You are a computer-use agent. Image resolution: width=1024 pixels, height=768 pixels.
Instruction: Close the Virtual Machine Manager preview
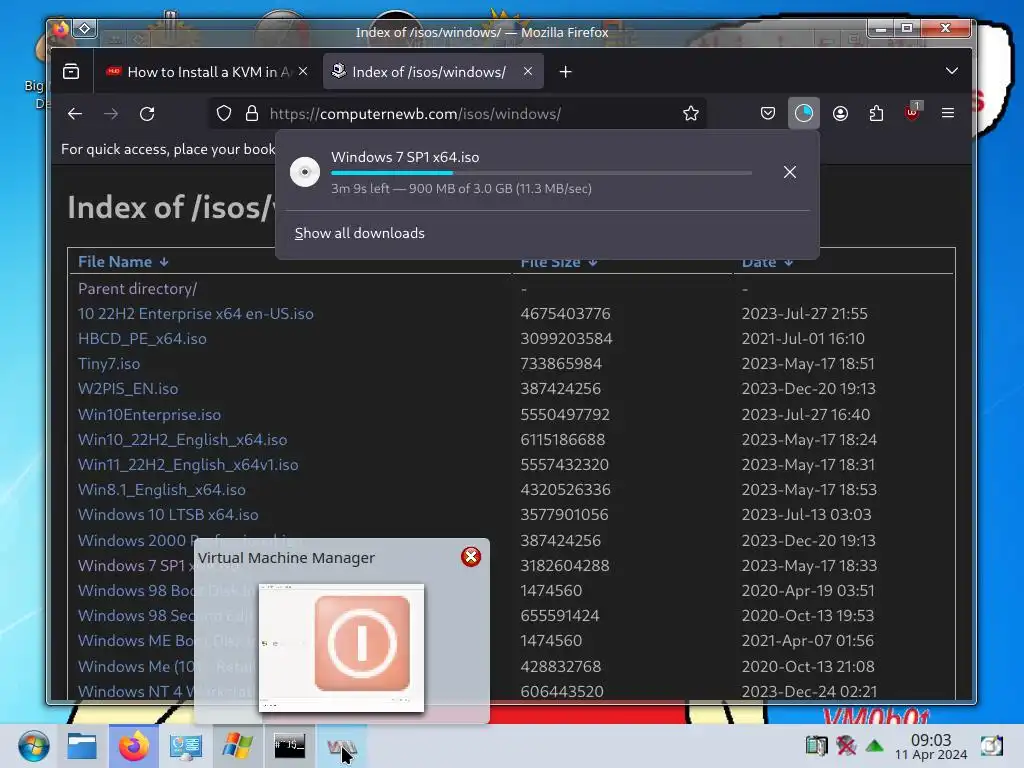pos(471,557)
